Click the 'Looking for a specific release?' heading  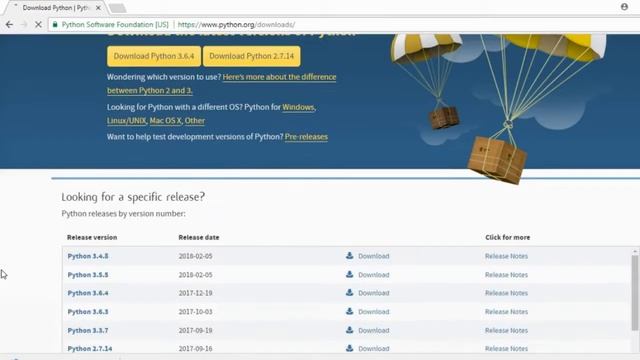point(133,197)
